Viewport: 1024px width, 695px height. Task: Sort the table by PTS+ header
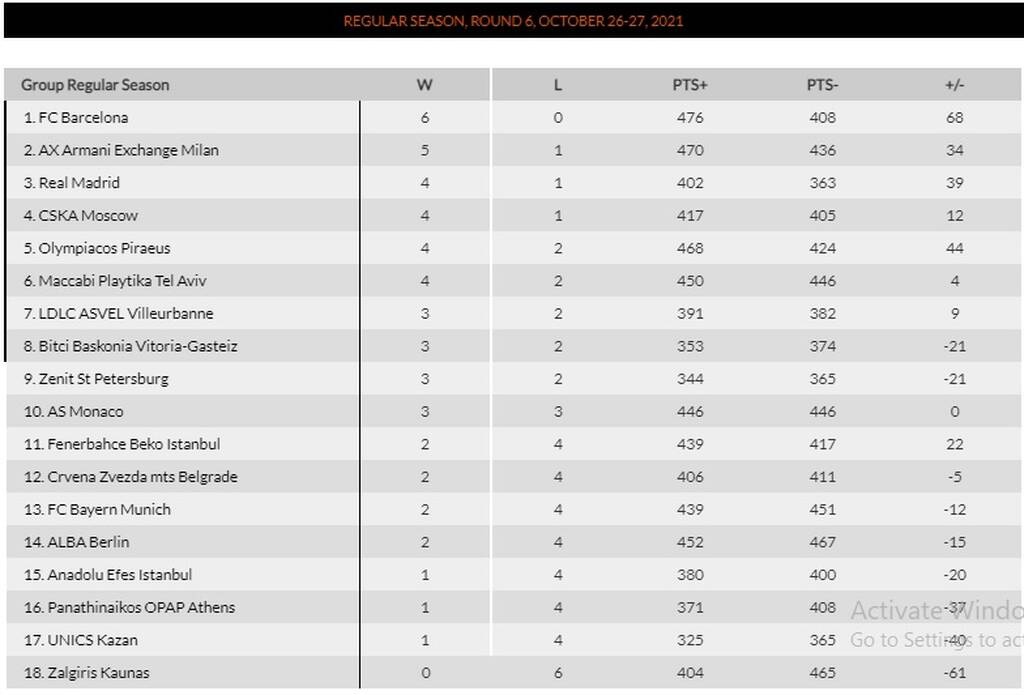coord(690,85)
